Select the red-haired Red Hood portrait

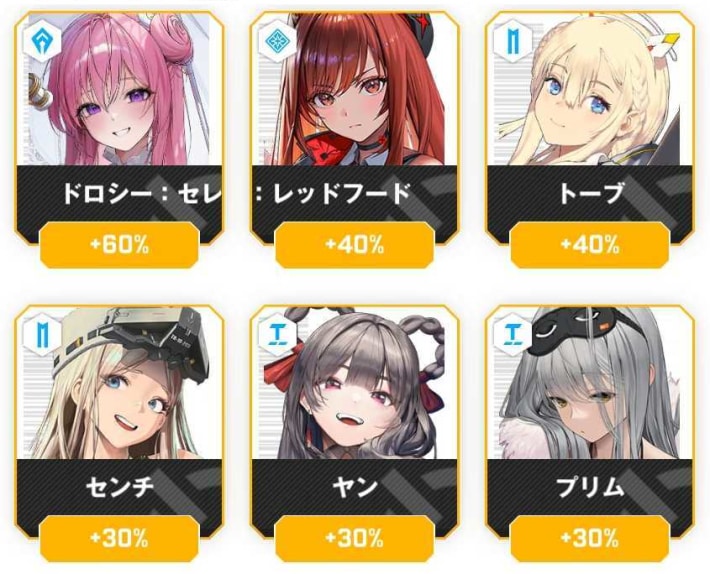tap(355, 90)
